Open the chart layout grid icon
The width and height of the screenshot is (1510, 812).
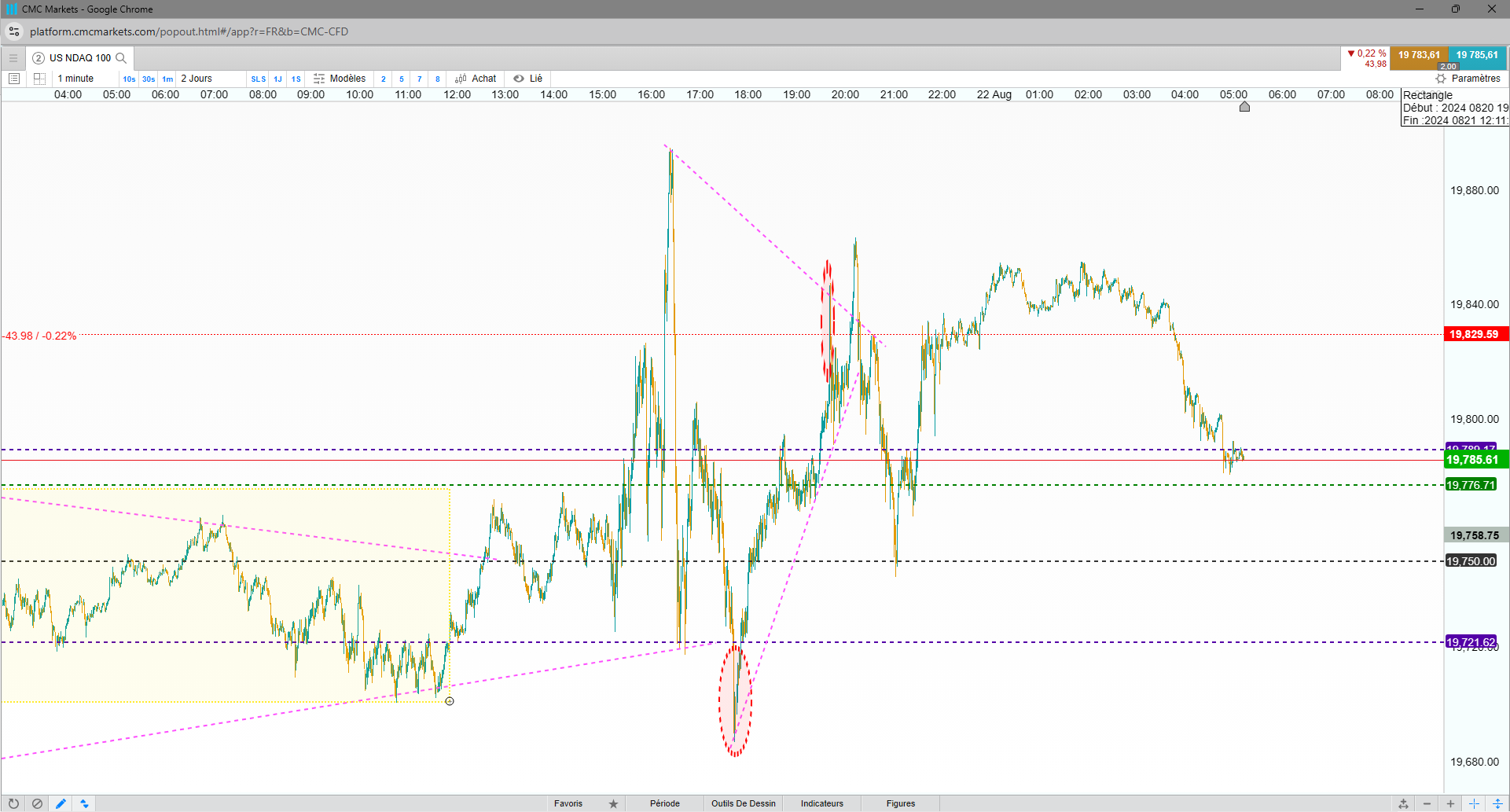click(x=39, y=79)
